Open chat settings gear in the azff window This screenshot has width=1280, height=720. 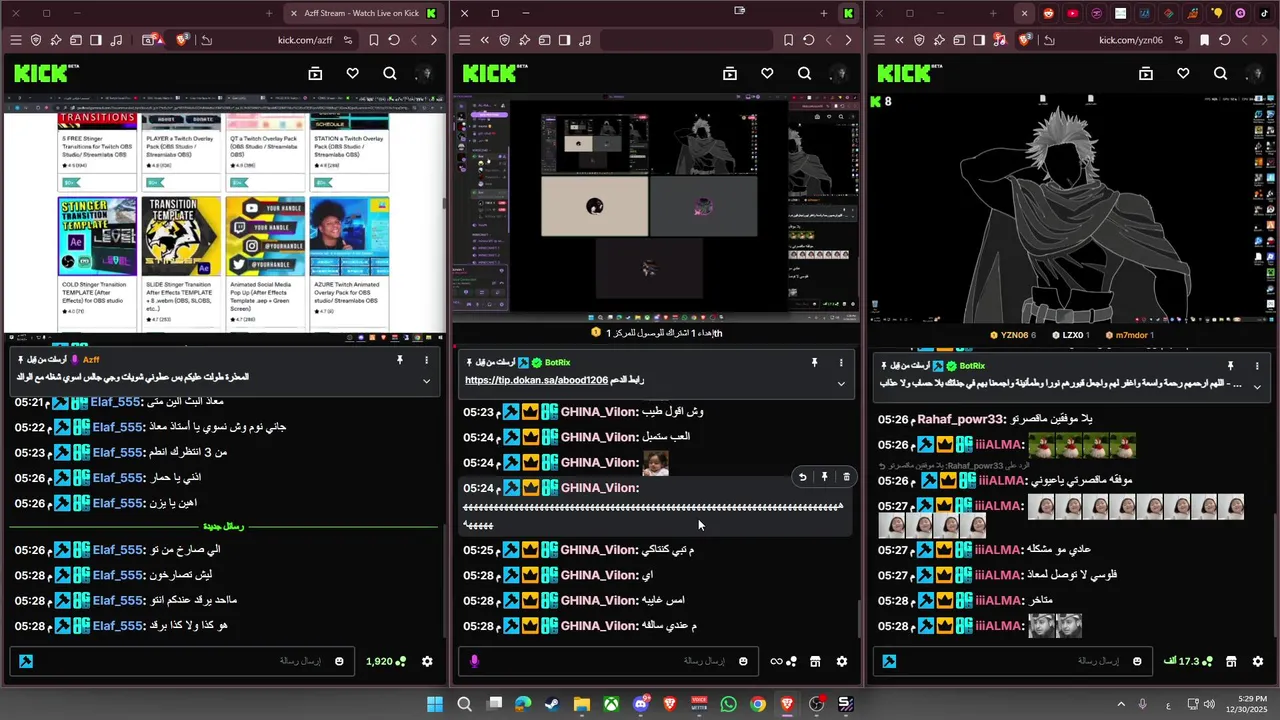[x=427, y=661]
